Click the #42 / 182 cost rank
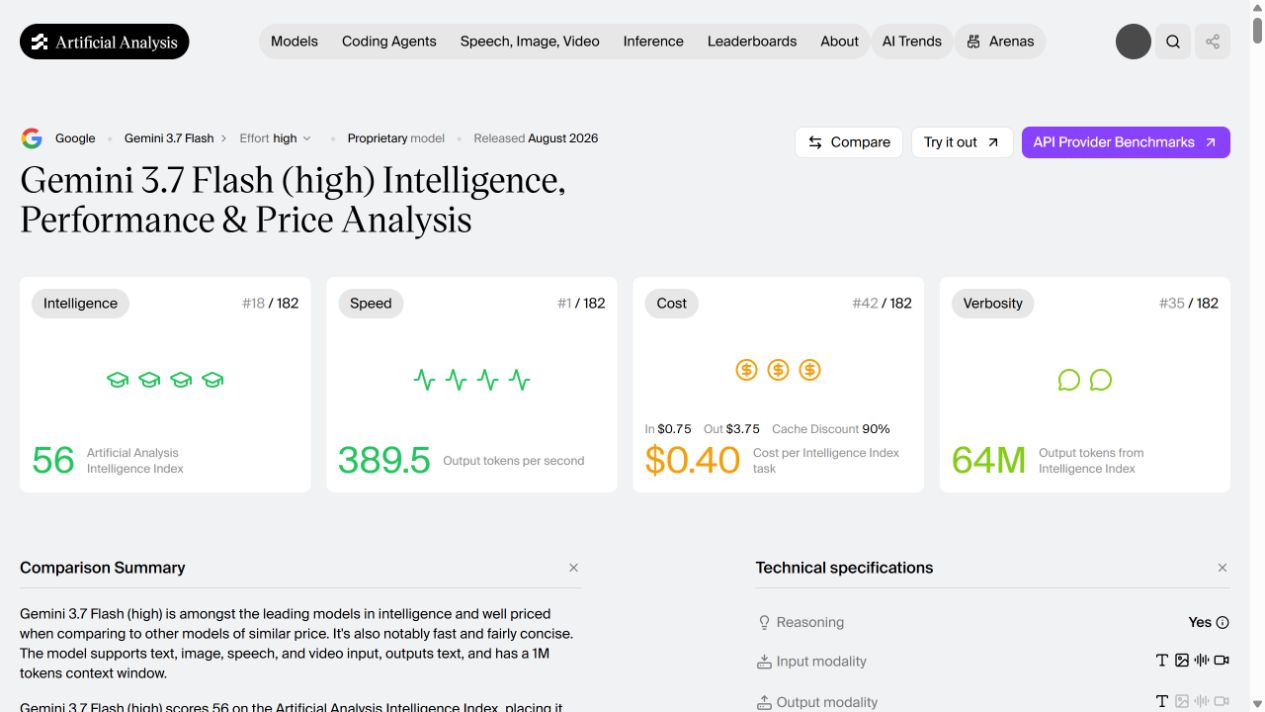1265x712 pixels. click(882, 303)
